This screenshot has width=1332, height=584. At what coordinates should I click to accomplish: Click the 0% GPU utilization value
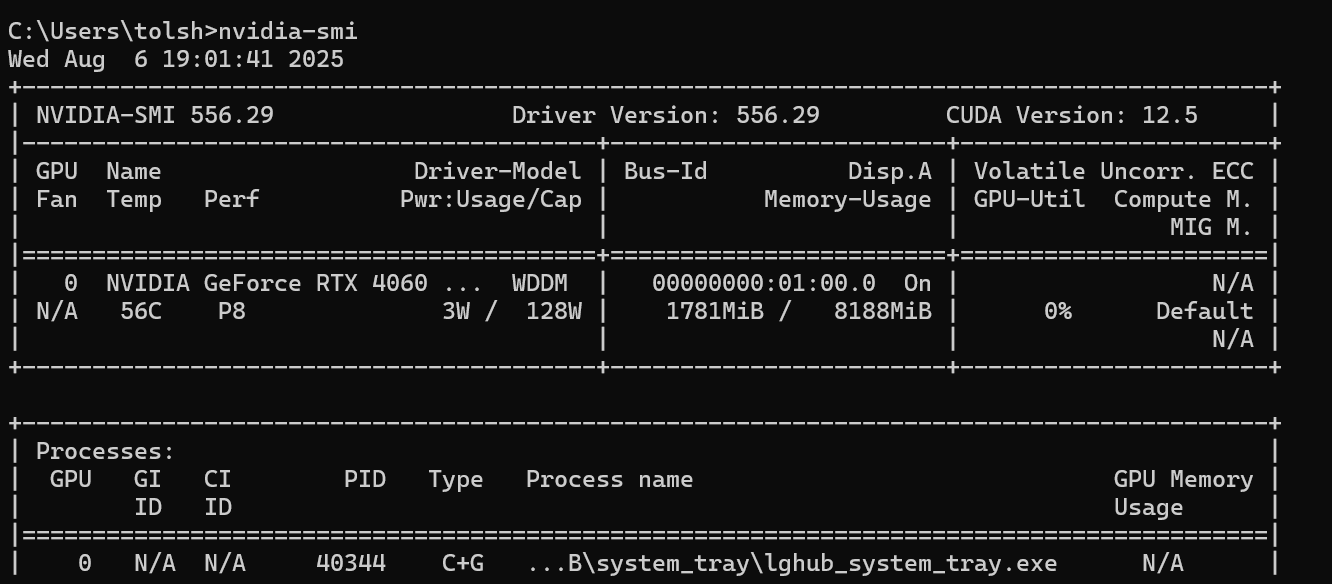pyautogui.click(x=1058, y=311)
